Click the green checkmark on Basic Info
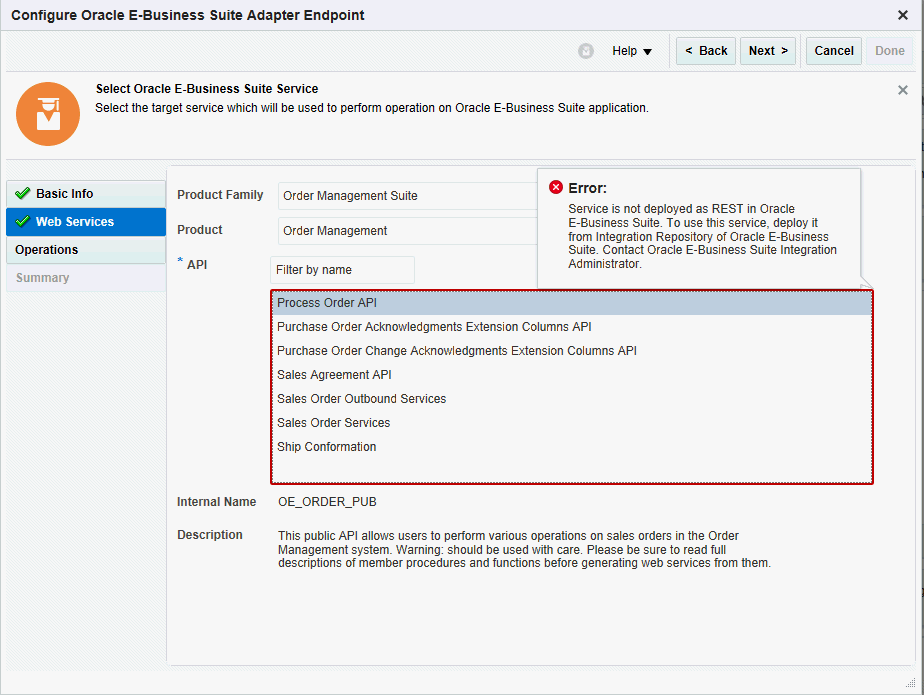This screenshot has height=695, width=924. 22,193
